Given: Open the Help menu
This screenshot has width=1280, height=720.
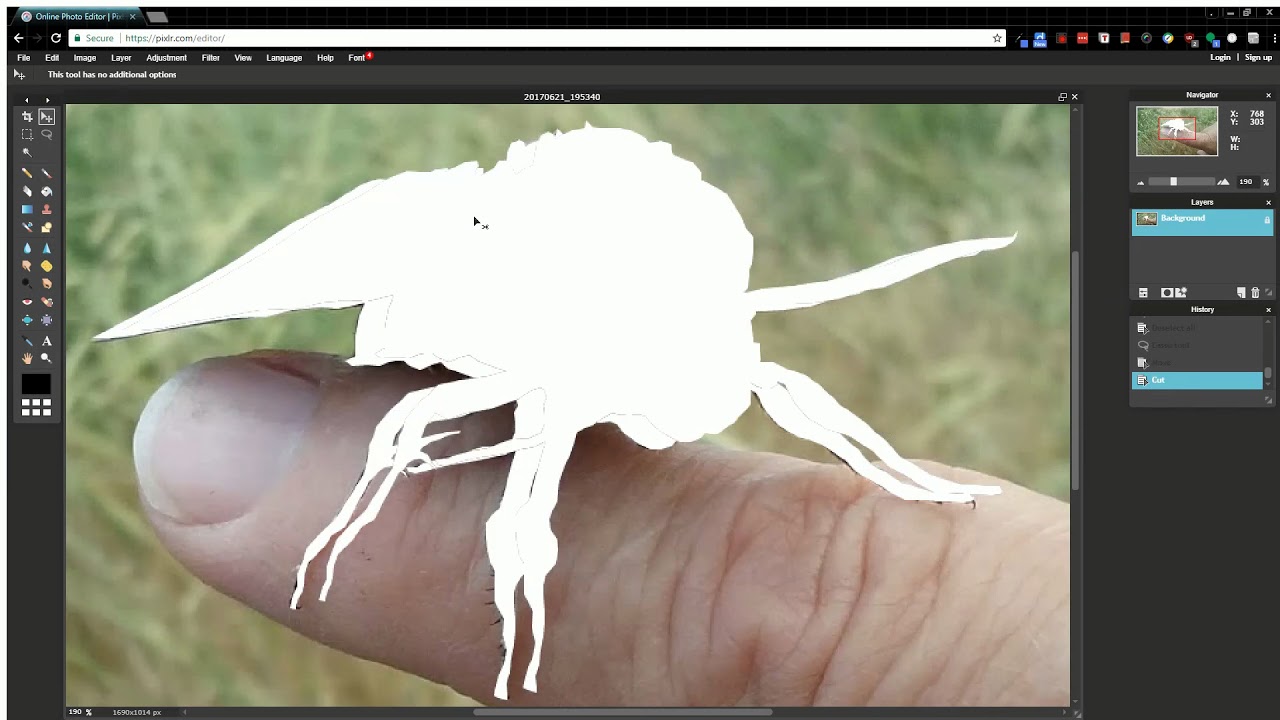Looking at the screenshot, I should (x=325, y=58).
